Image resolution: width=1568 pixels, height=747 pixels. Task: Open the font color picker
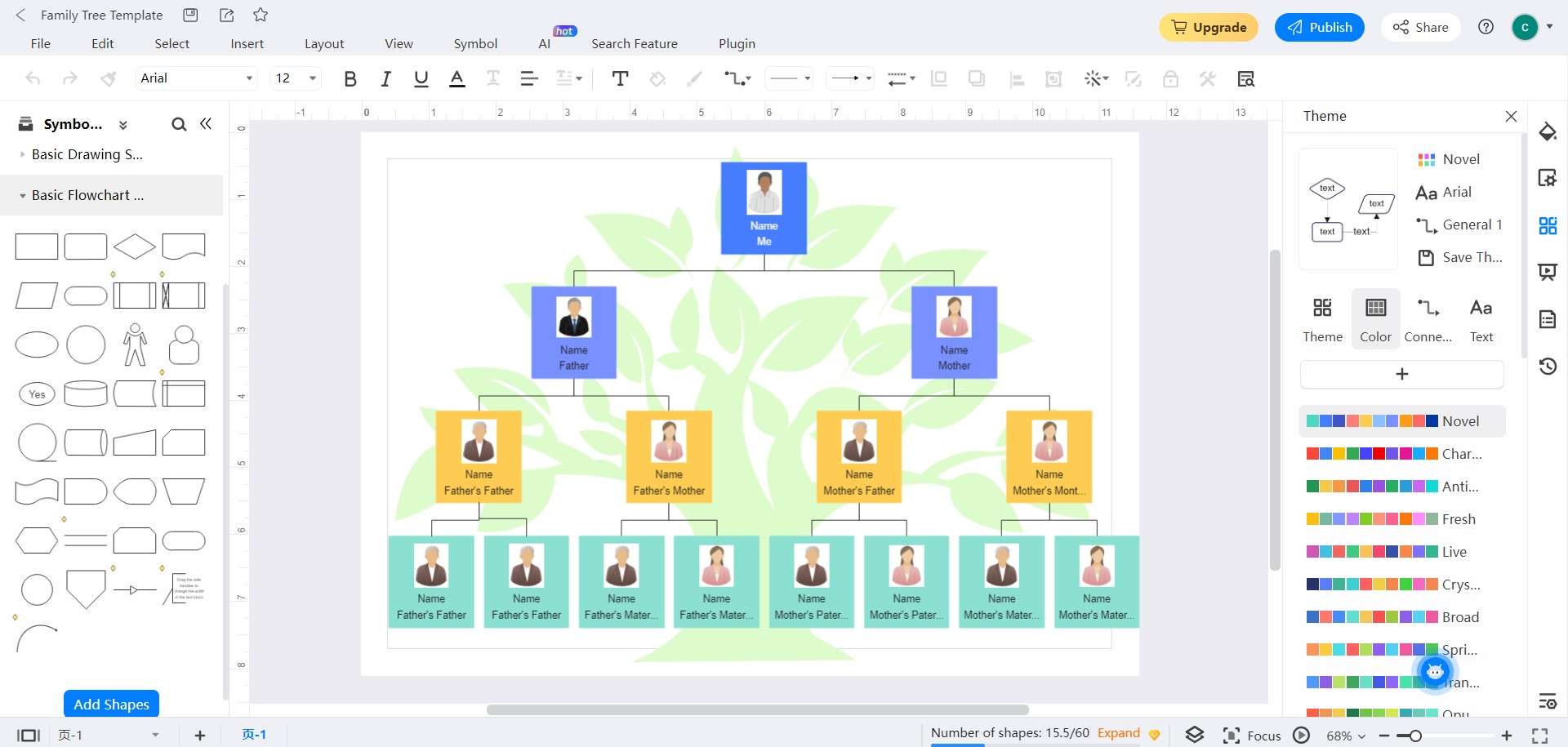tap(457, 78)
